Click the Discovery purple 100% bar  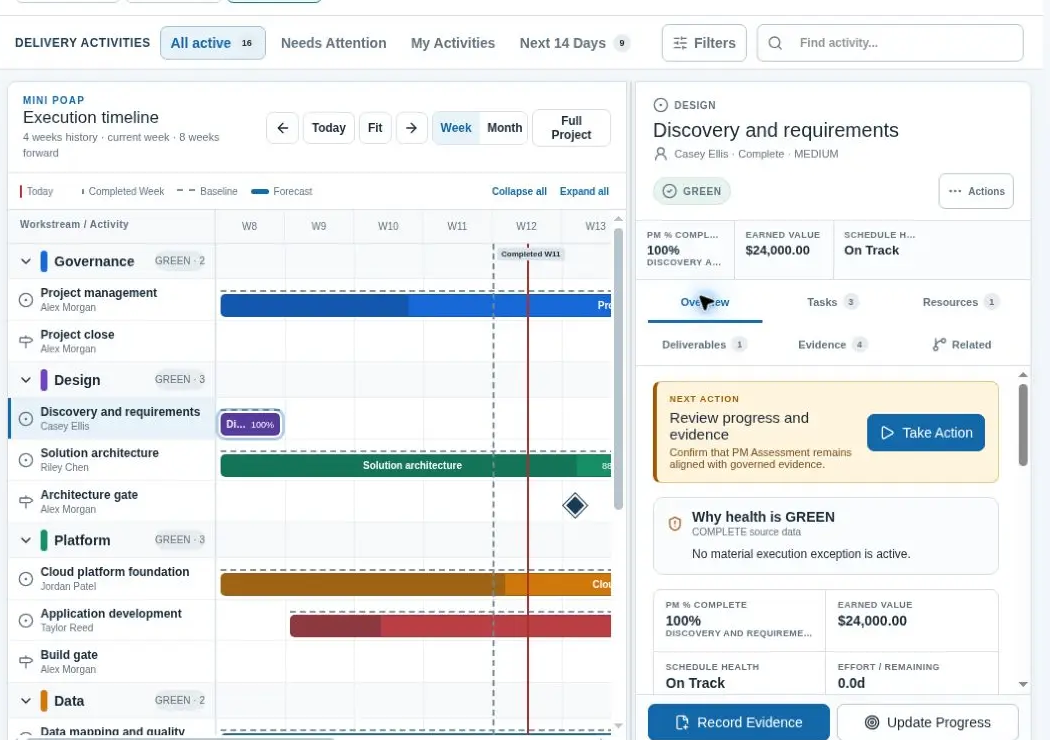tap(250, 424)
